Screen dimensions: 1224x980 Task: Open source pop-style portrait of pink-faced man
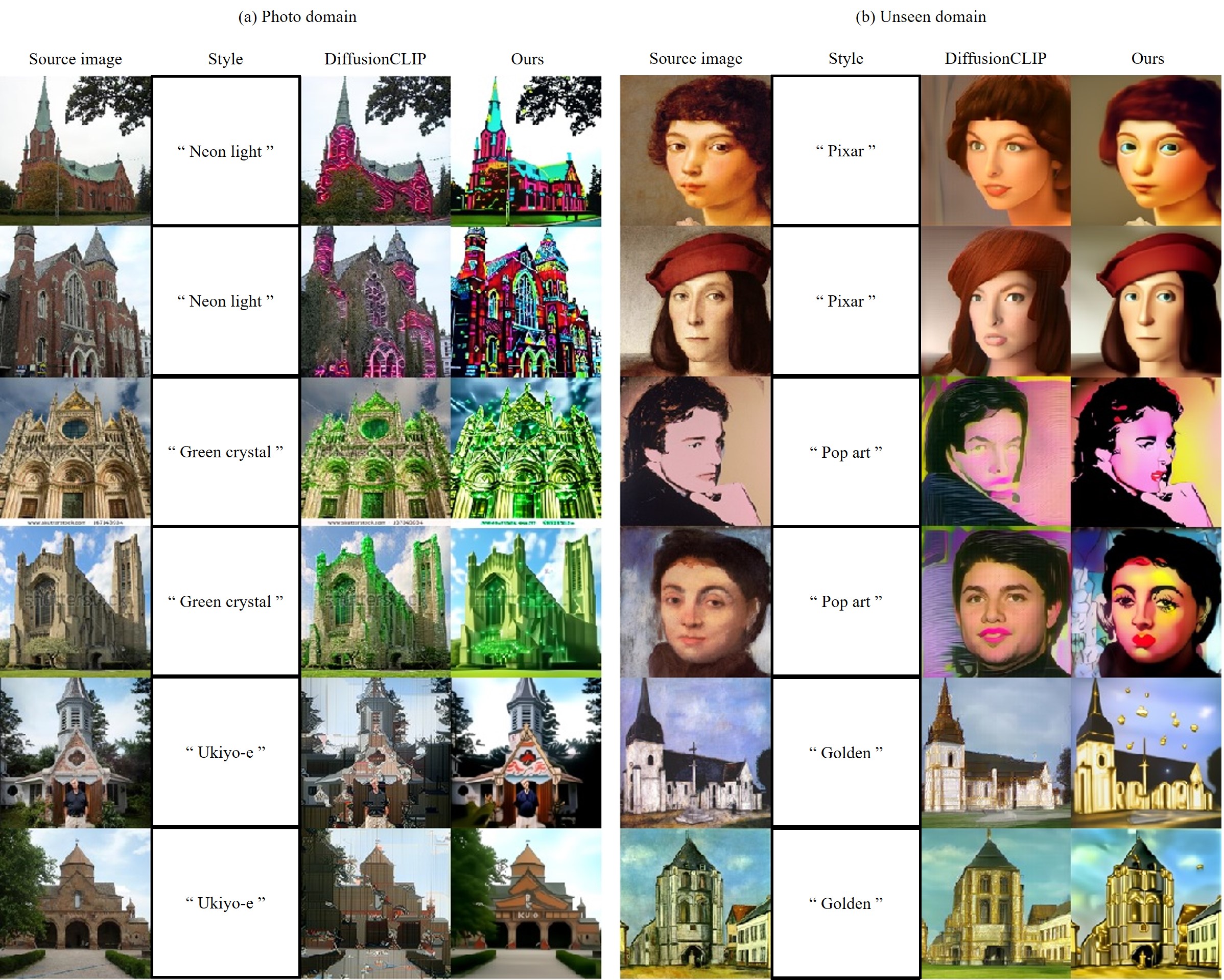click(x=695, y=452)
